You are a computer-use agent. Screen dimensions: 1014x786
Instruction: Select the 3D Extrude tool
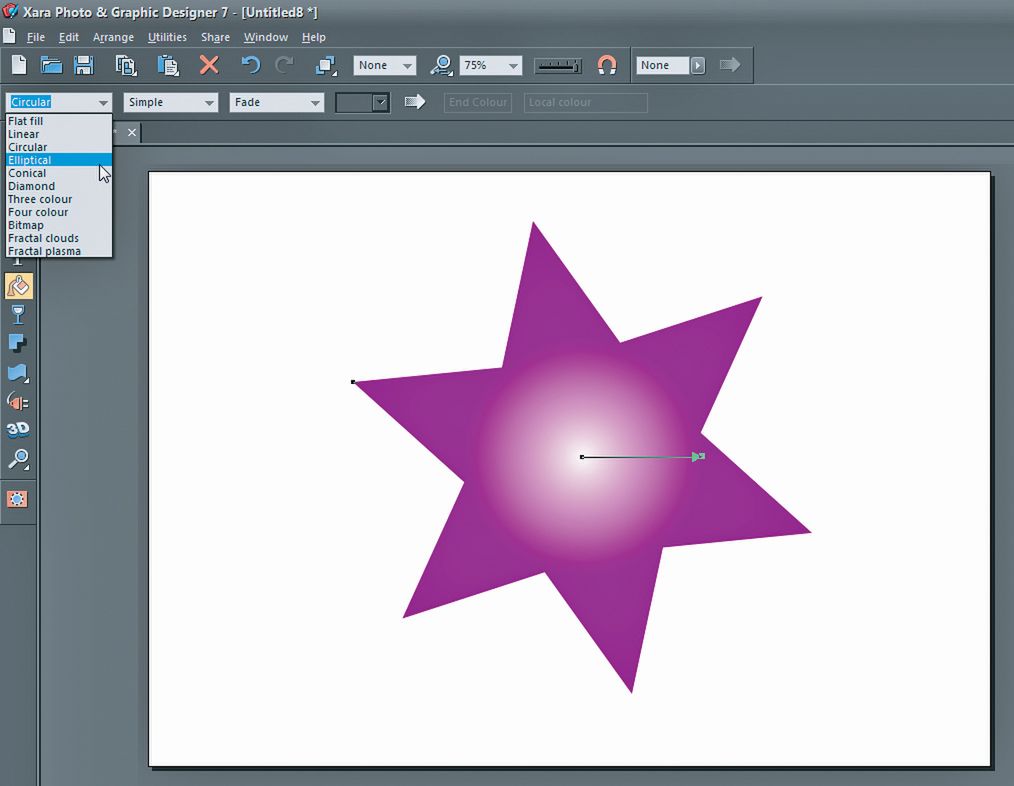coord(17,430)
